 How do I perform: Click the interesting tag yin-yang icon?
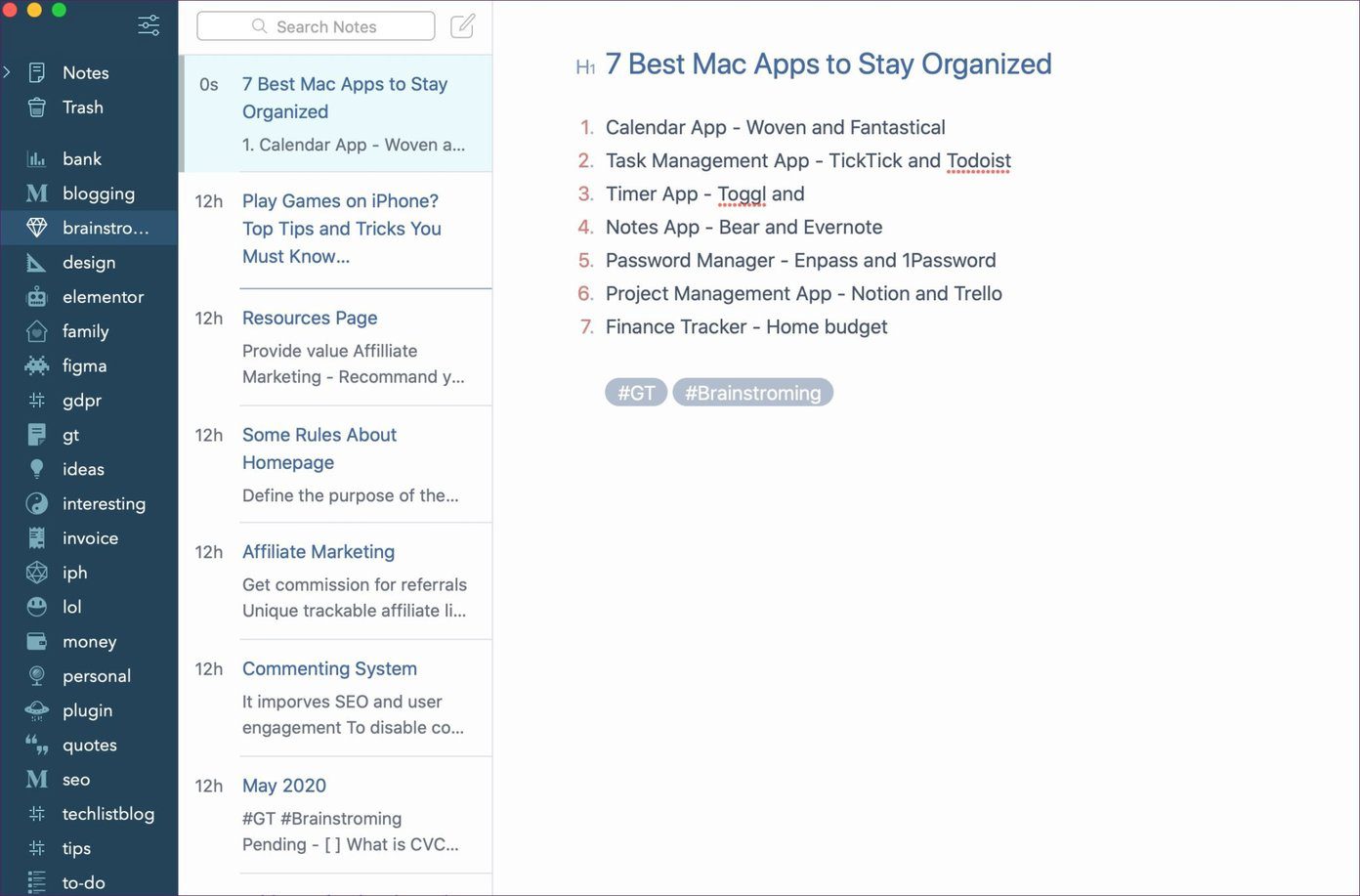(37, 503)
